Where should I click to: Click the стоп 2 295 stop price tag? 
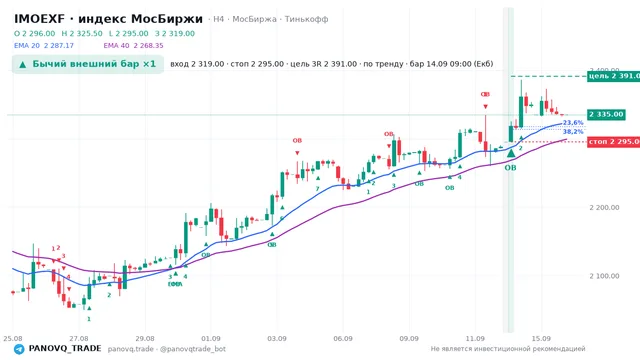(x=613, y=142)
